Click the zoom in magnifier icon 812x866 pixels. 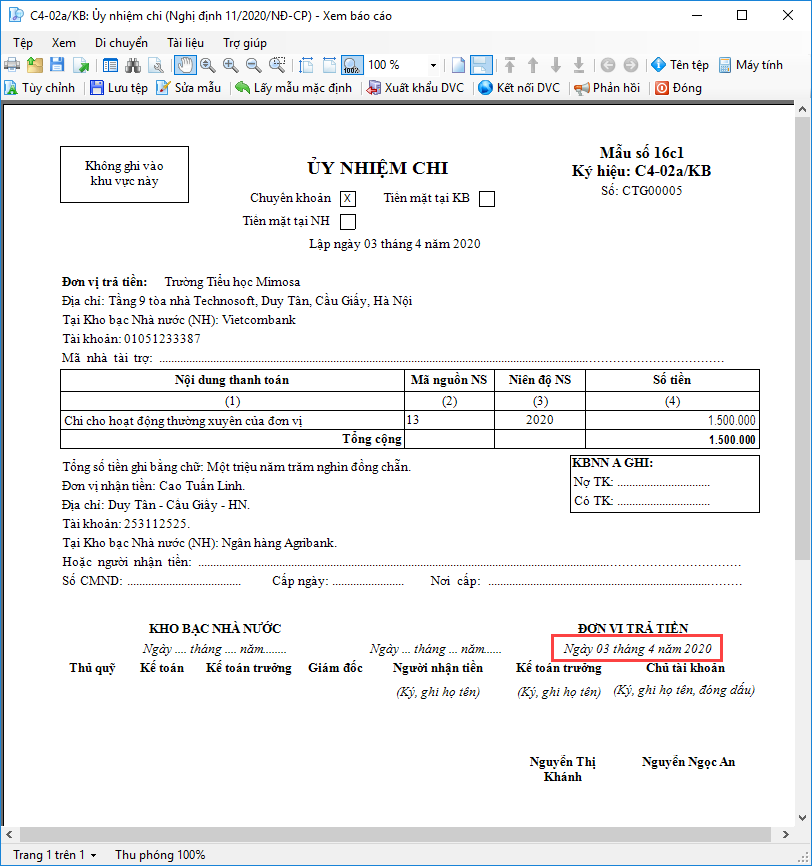[231, 65]
